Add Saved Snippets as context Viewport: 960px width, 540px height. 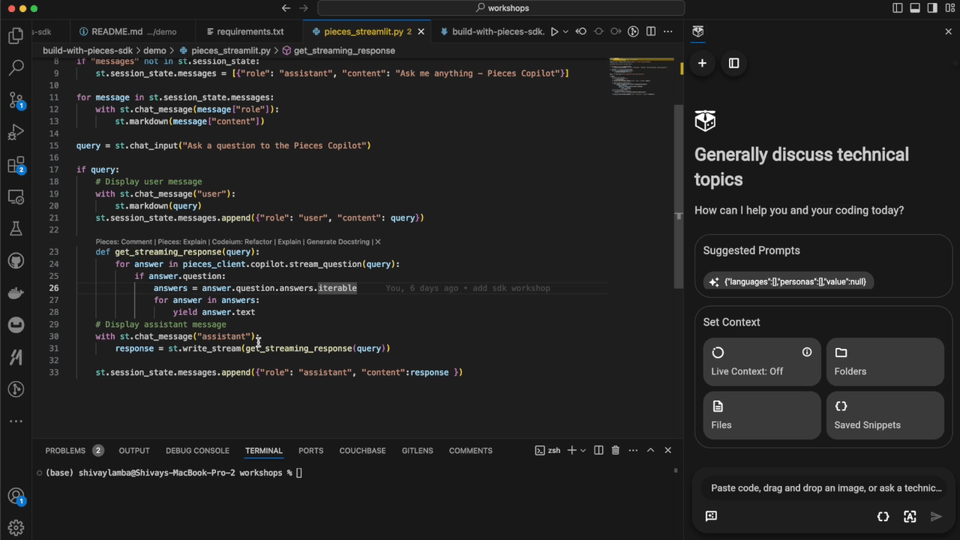[885, 415]
